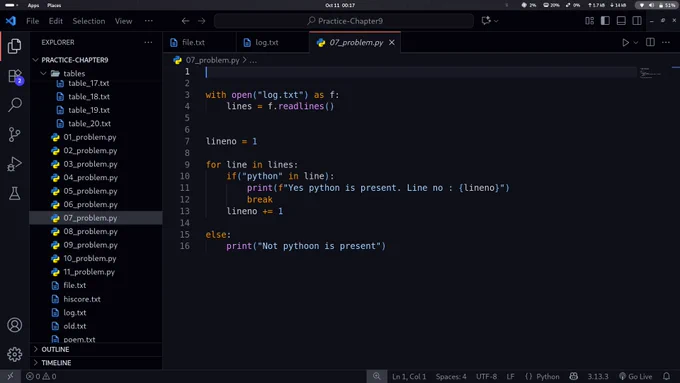Change encoding via UTF-8

pyautogui.click(x=486, y=376)
